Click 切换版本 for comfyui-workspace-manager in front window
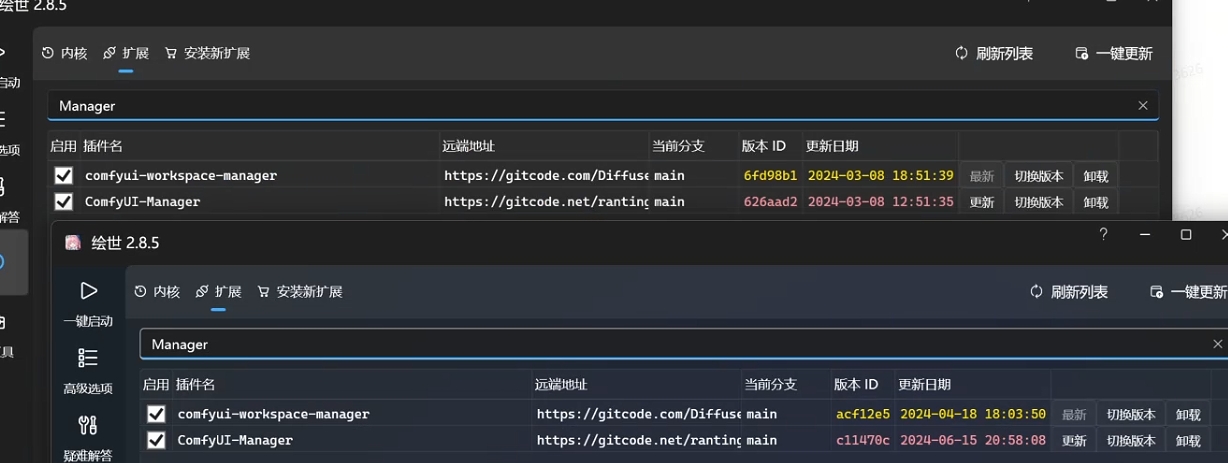The image size is (1228, 463). click(1131, 415)
